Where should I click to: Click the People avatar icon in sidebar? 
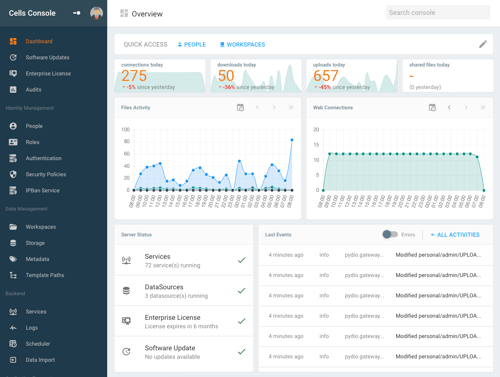(13, 126)
